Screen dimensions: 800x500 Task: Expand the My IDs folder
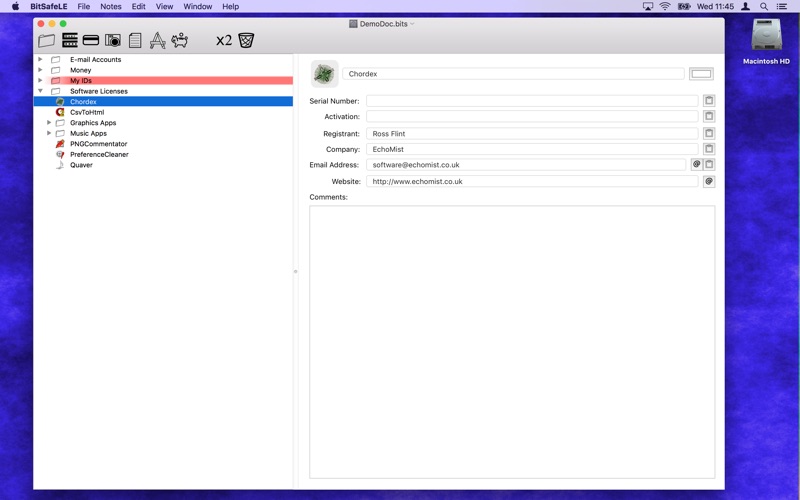[40, 80]
